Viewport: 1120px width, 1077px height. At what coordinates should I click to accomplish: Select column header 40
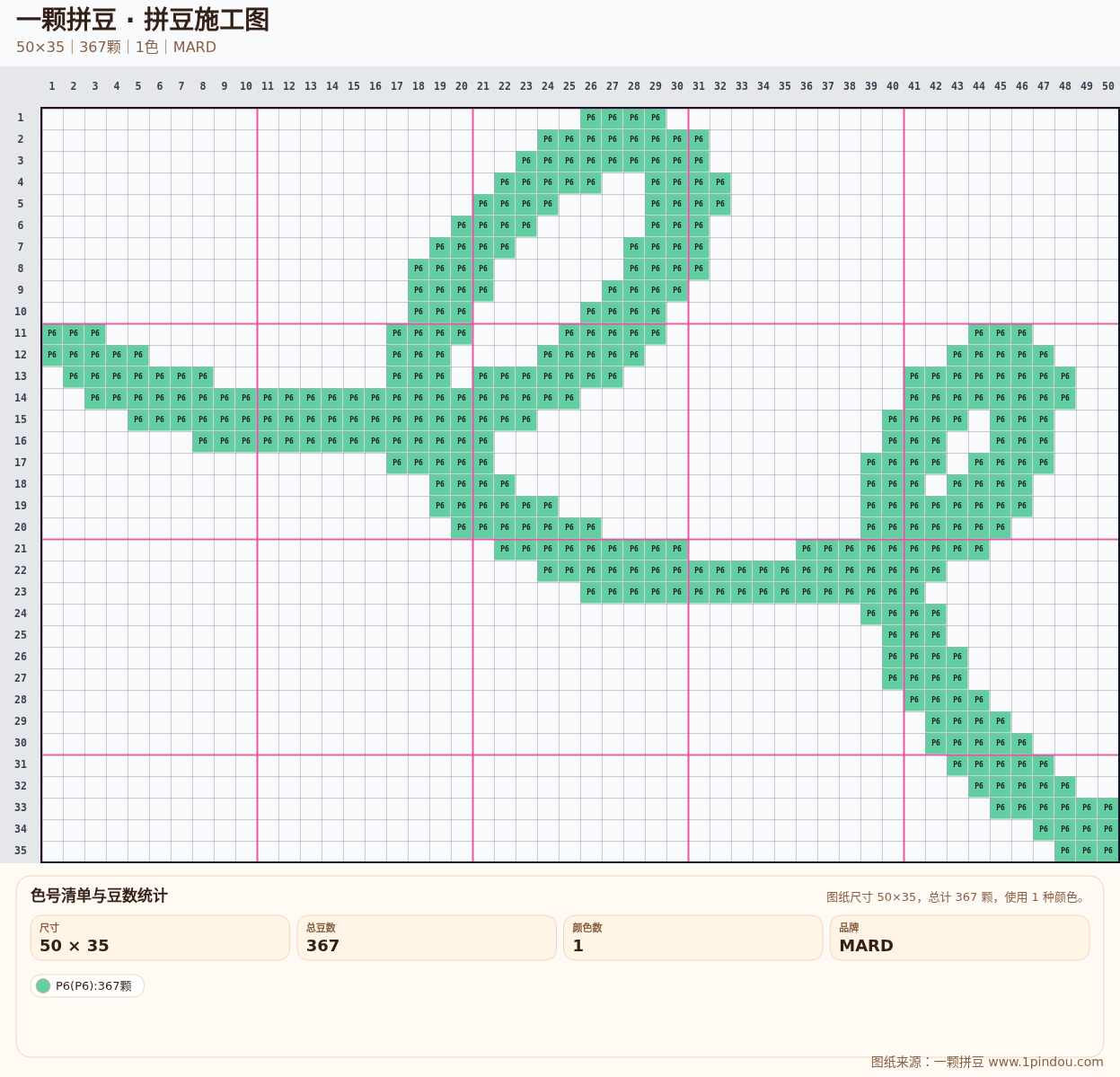pos(893,86)
